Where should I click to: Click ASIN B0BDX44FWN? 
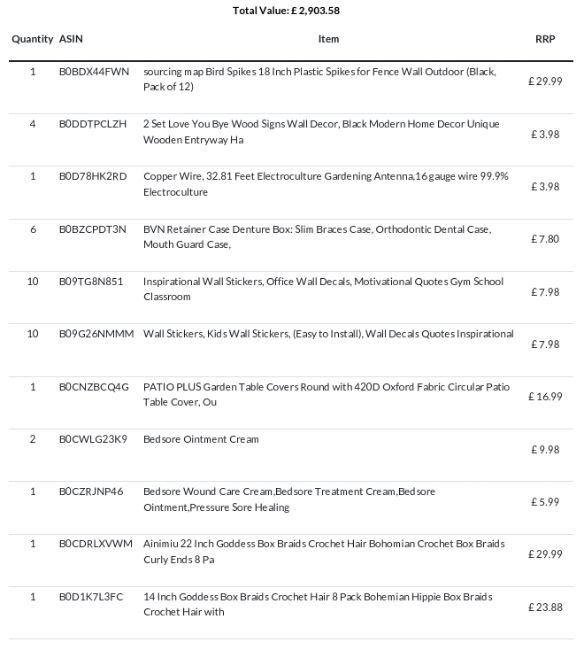[94, 72]
